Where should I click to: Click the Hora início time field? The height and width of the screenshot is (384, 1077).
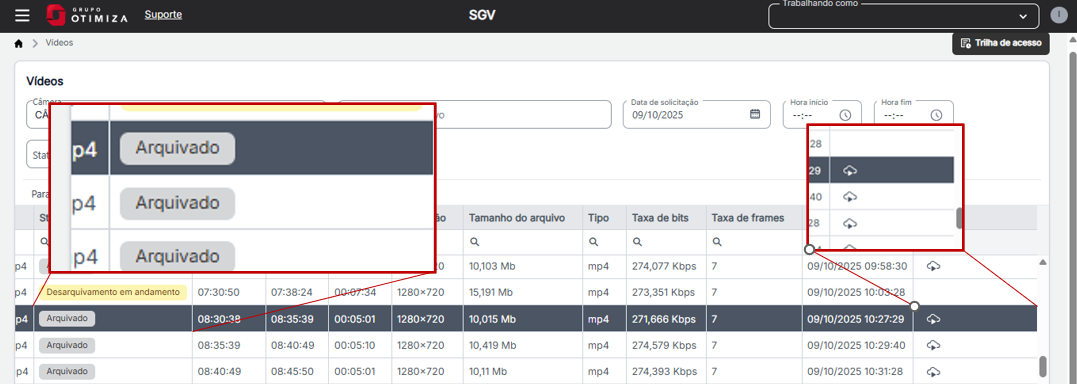pyautogui.click(x=823, y=115)
